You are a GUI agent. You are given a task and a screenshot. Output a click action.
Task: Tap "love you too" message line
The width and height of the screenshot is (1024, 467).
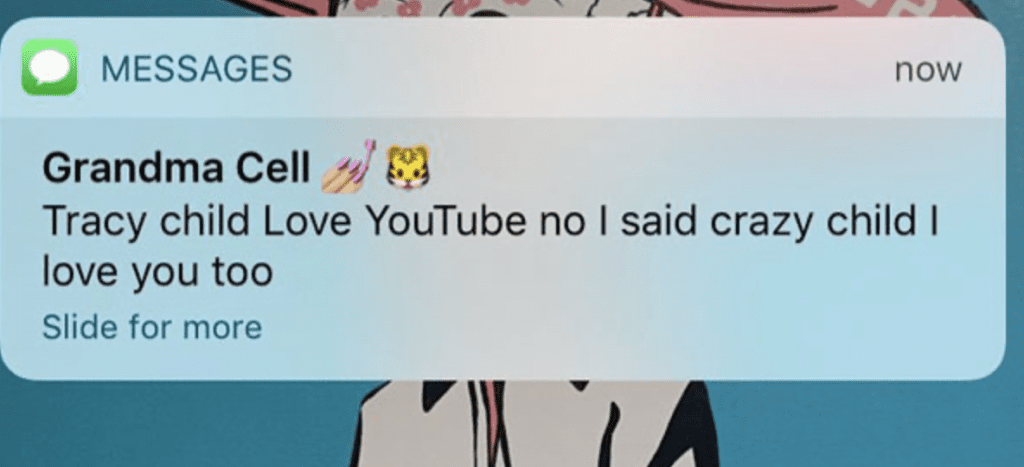[x=157, y=272]
